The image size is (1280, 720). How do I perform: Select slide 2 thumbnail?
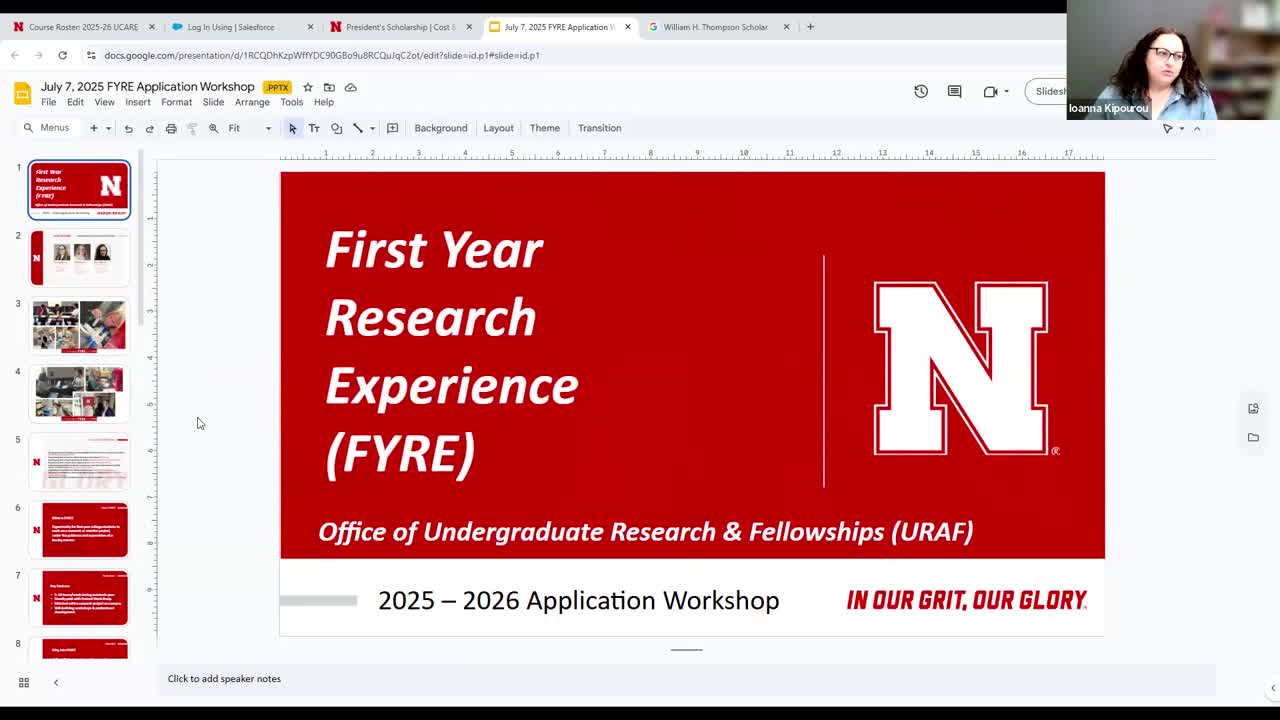click(79, 257)
